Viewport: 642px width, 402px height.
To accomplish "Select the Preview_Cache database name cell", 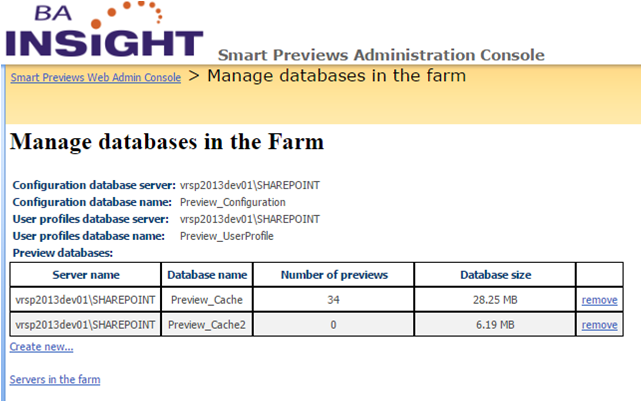I will click(x=207, y=299).
